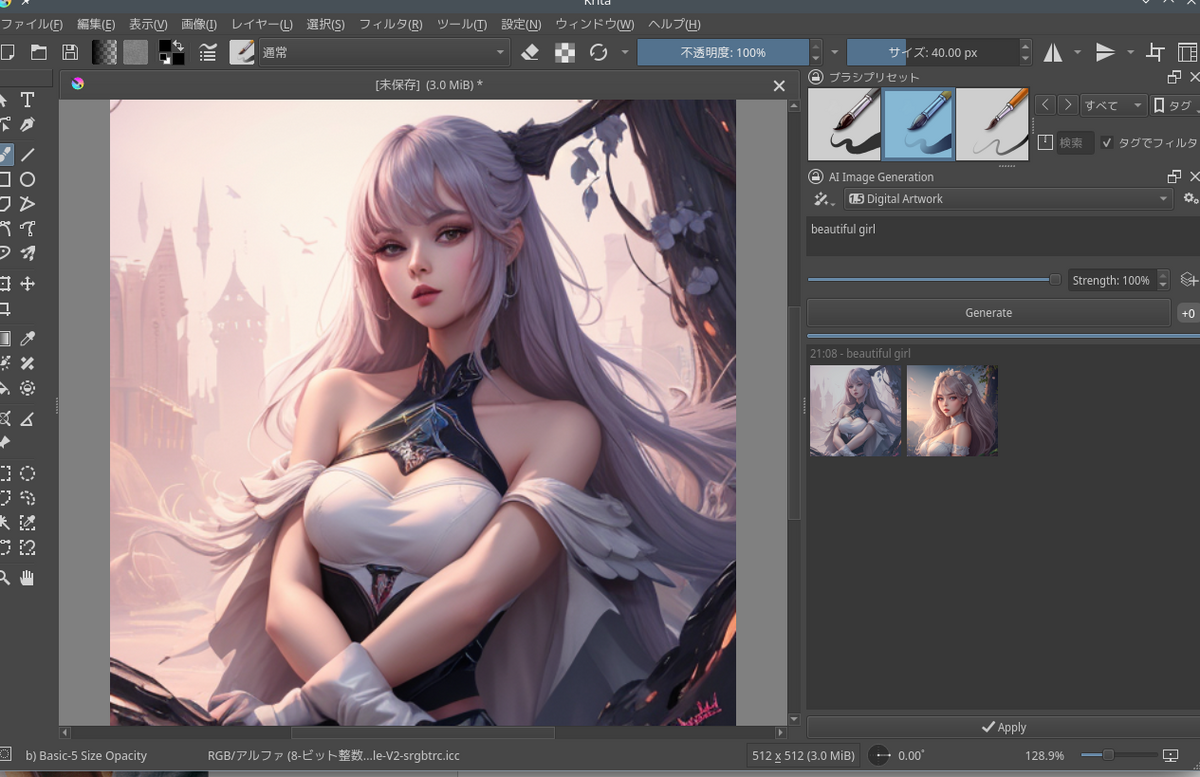The width and height of the screenshot is (1200, 777).
Task: Toggle preserve alpha checkerboard button
Action: [565, 52]
